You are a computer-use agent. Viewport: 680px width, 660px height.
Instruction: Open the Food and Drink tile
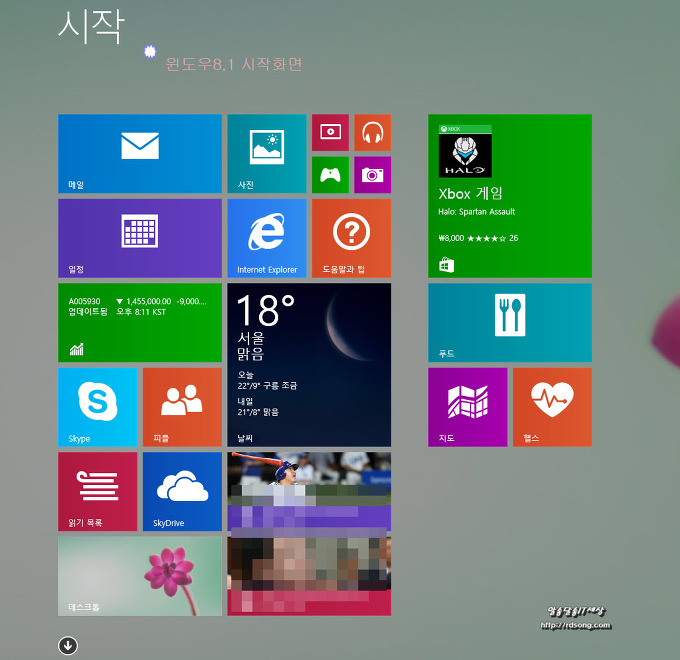click(510, 322)
